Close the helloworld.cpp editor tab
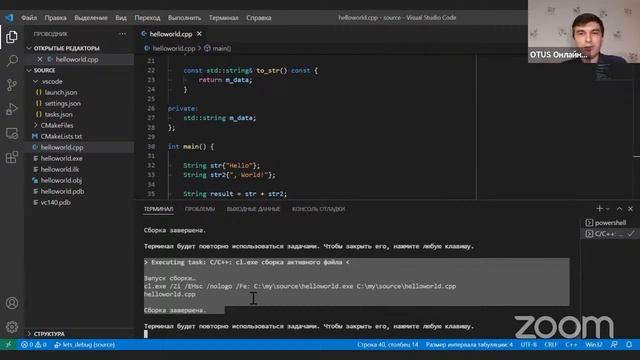Screen dimensions: 640x360 click(x=199, y=34)
